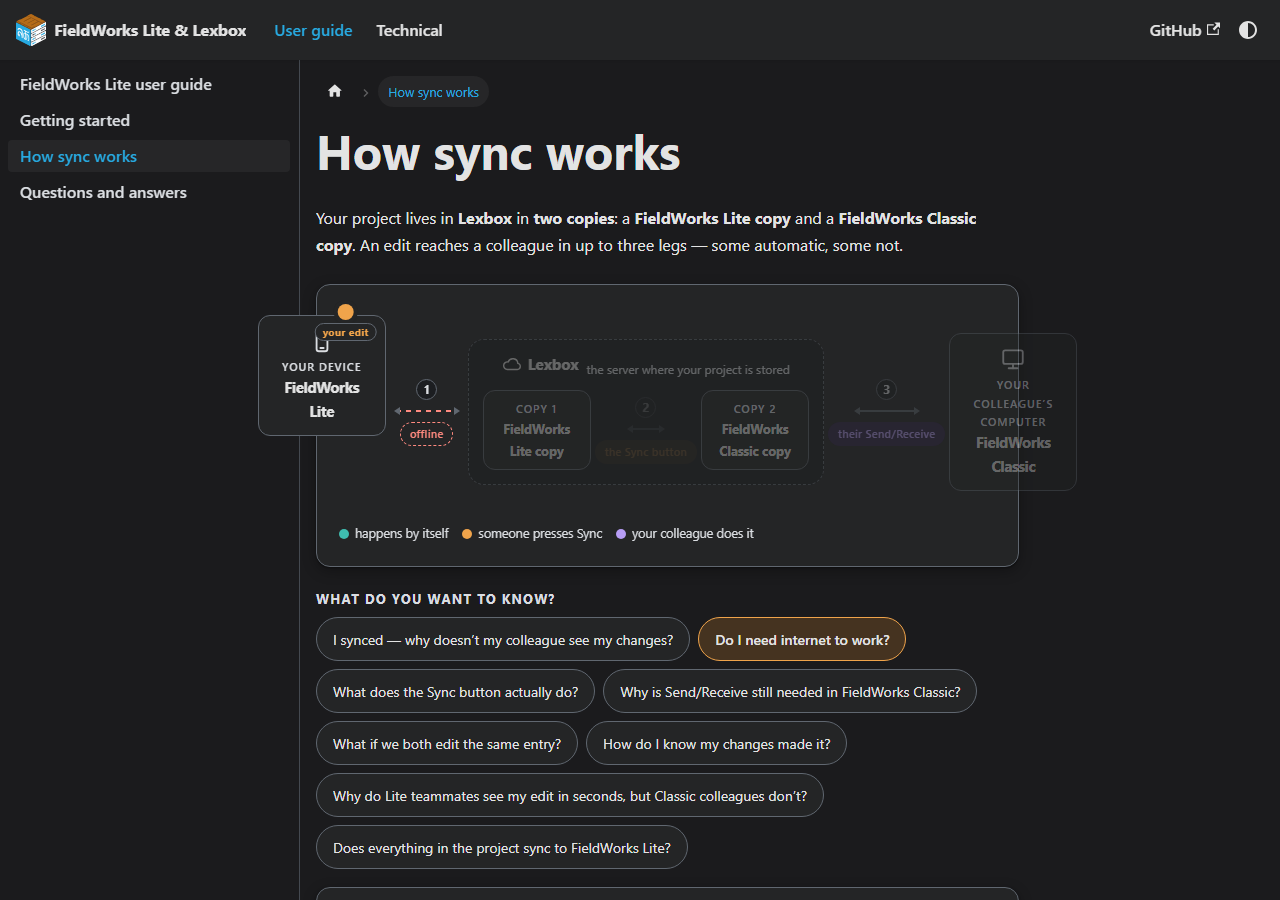Screen dimensions: 1280x900
Task: Click the colleague's computer monitor icon
Action: [1013, 359]
